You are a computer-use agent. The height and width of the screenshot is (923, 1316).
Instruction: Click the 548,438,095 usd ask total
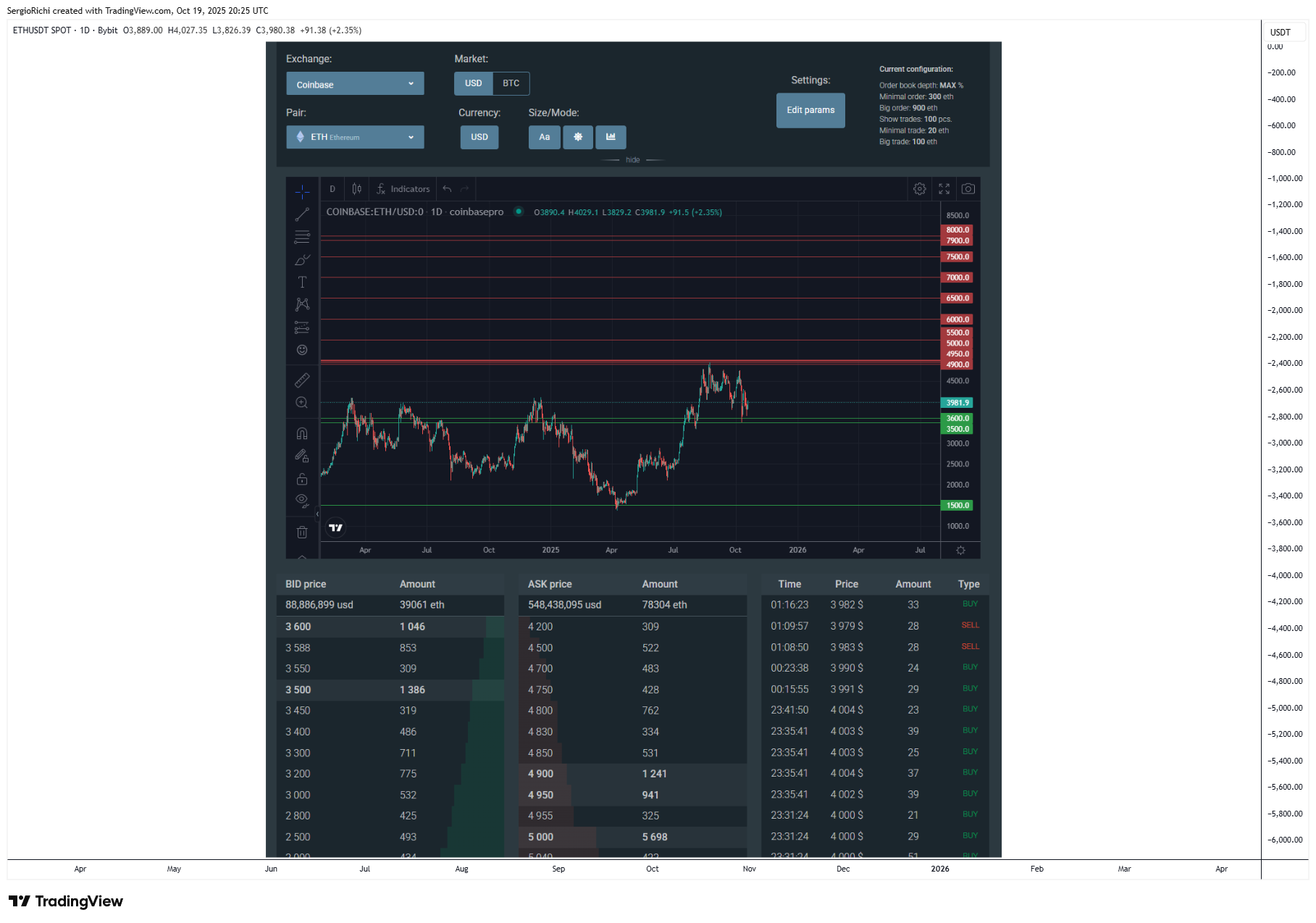(x=564, y=605)
